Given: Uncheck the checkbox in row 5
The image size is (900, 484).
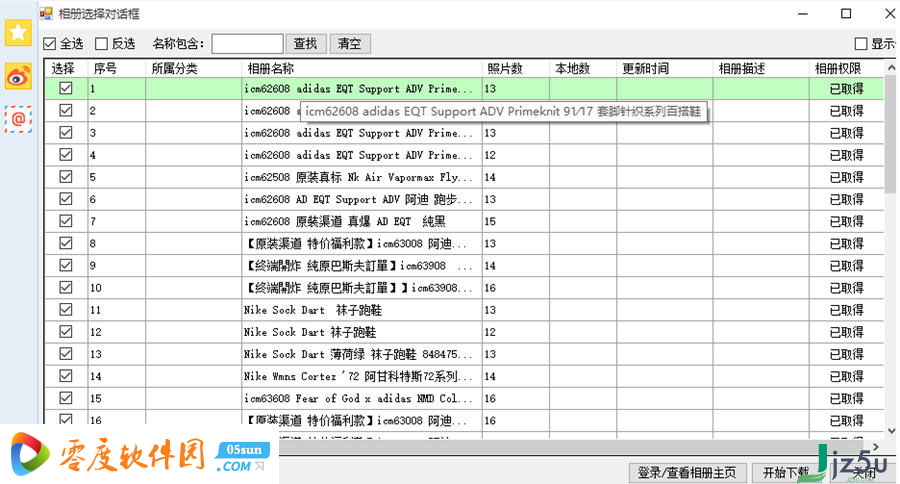Looking at the screenshot, I should pos(66,177).
